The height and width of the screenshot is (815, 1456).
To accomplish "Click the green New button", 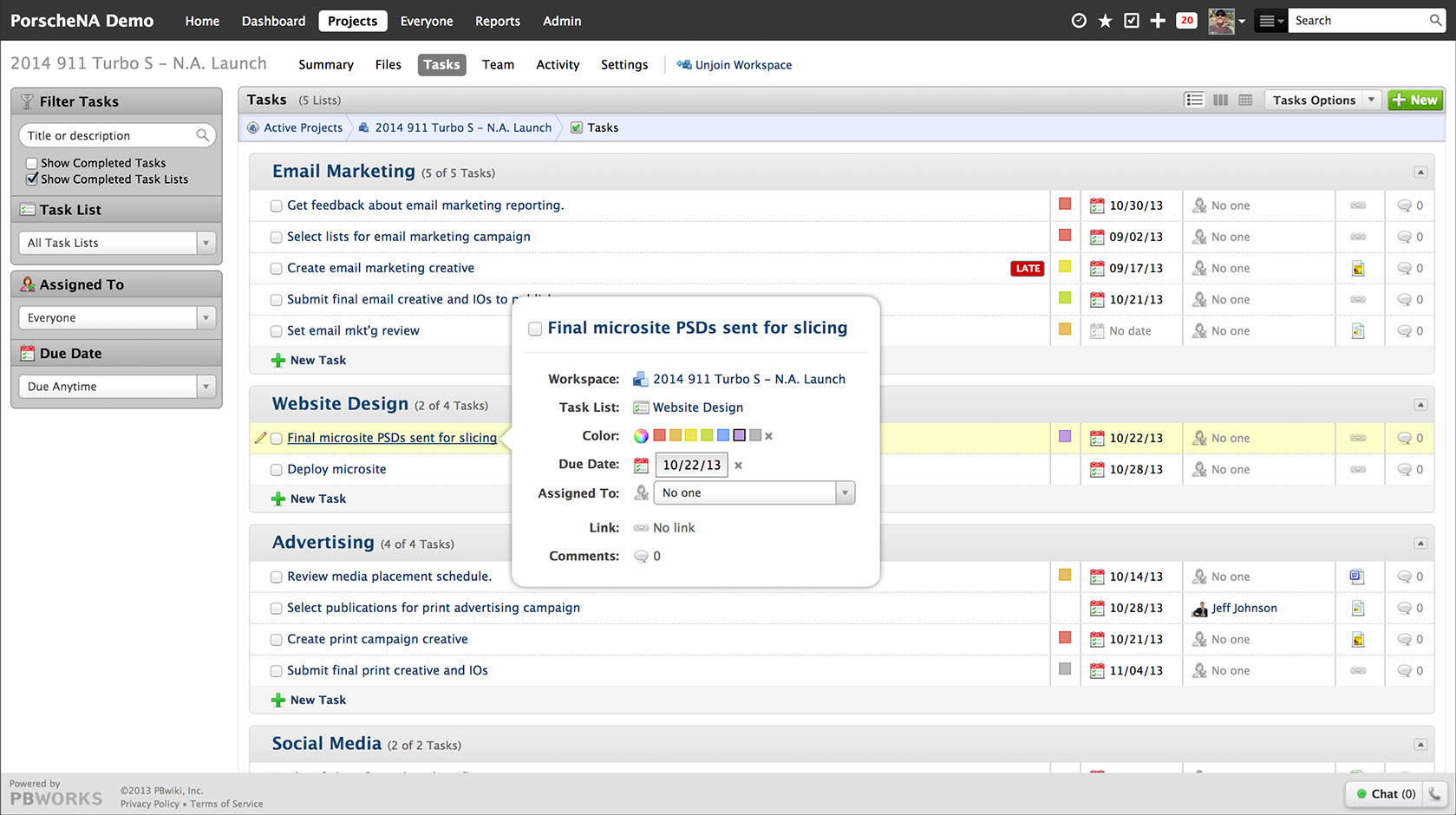I will 1414,100.
